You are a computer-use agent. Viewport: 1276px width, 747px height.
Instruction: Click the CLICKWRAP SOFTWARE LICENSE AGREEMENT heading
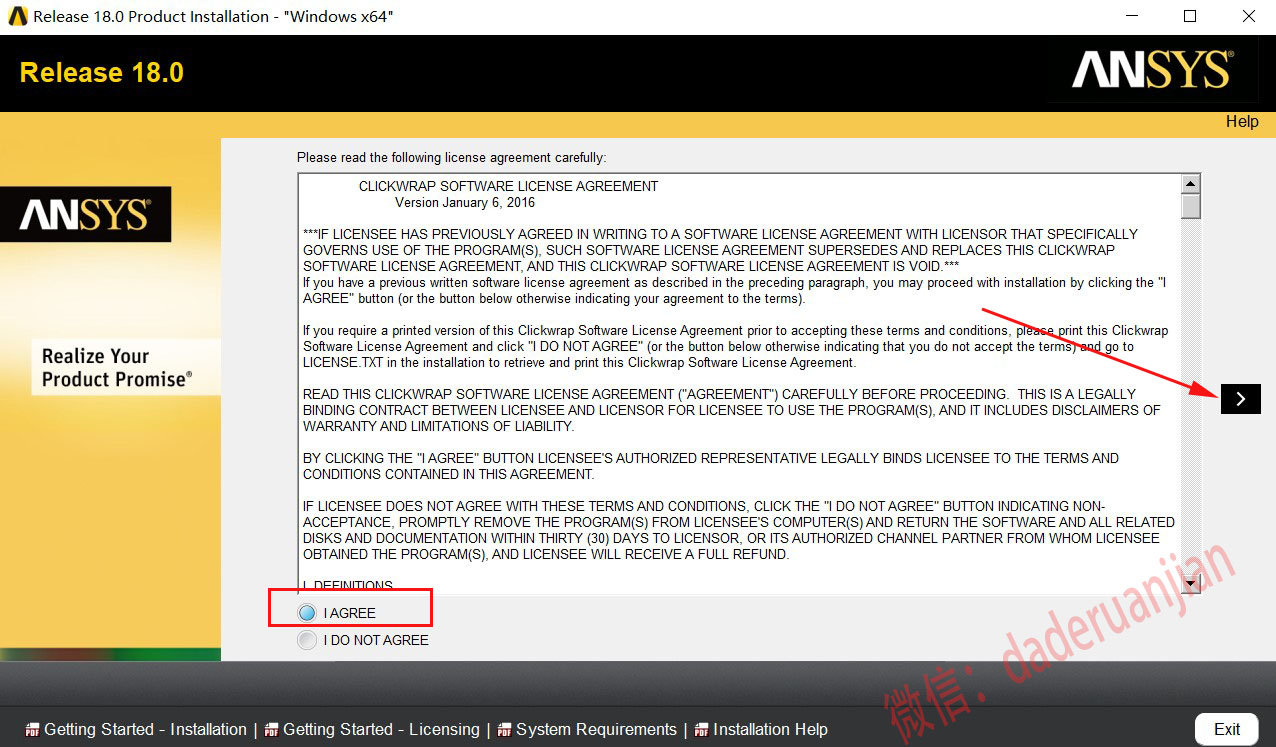click(x=508, y=186)
